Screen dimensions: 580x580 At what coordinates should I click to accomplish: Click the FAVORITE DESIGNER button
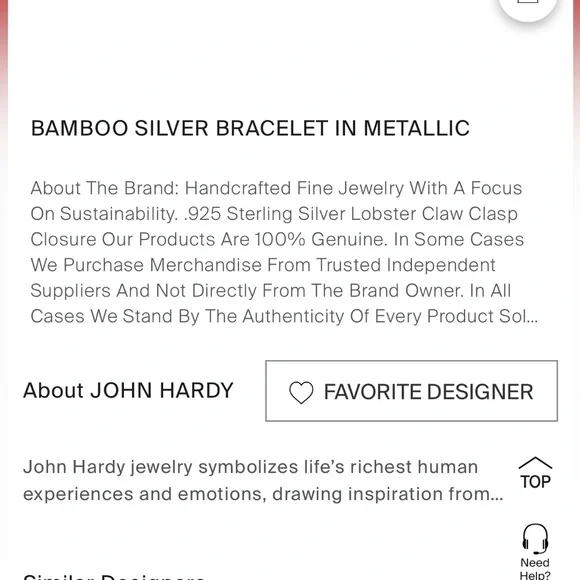pos(411,391)
